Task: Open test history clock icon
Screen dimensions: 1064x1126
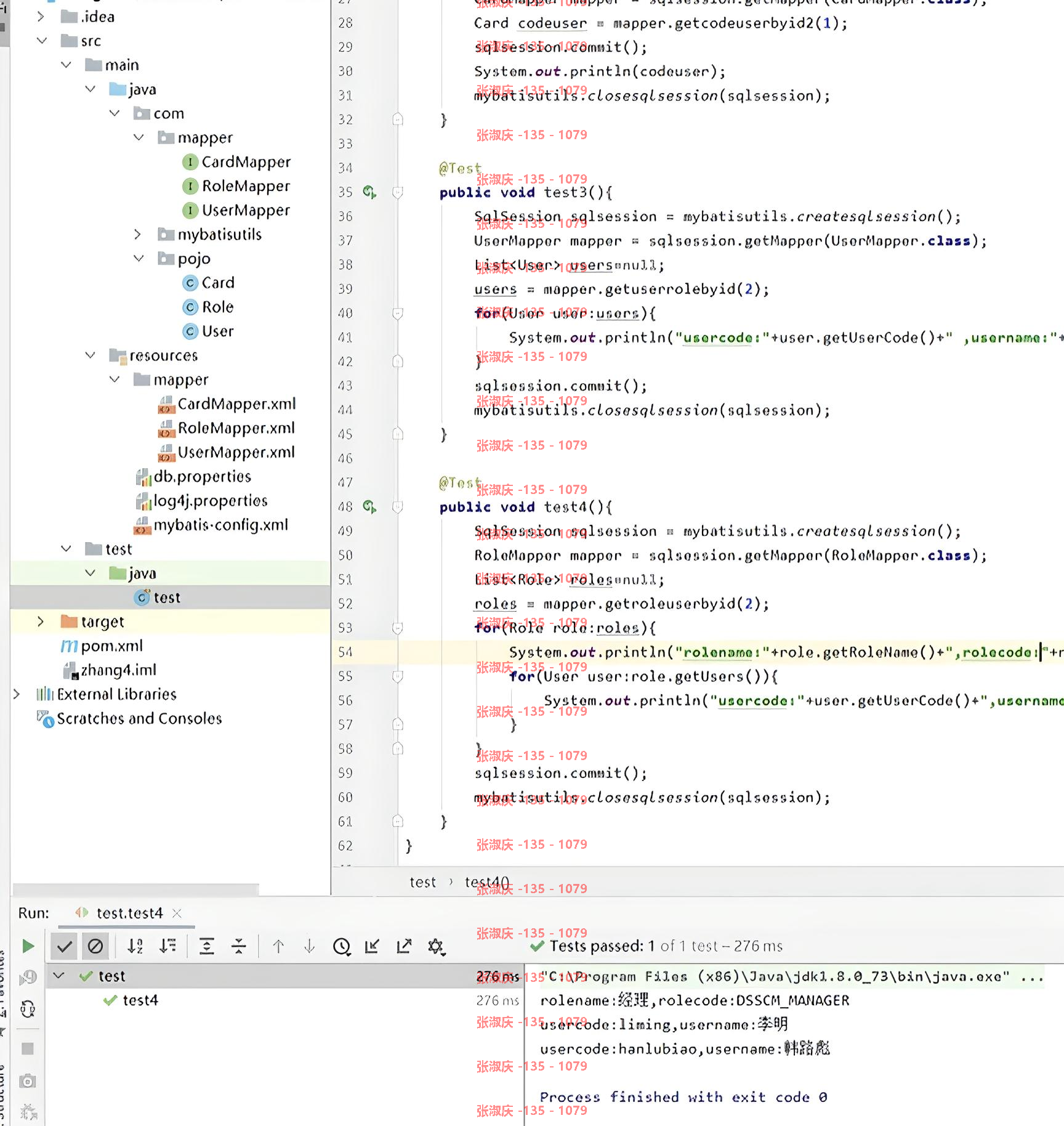Action: click(342, 947)
